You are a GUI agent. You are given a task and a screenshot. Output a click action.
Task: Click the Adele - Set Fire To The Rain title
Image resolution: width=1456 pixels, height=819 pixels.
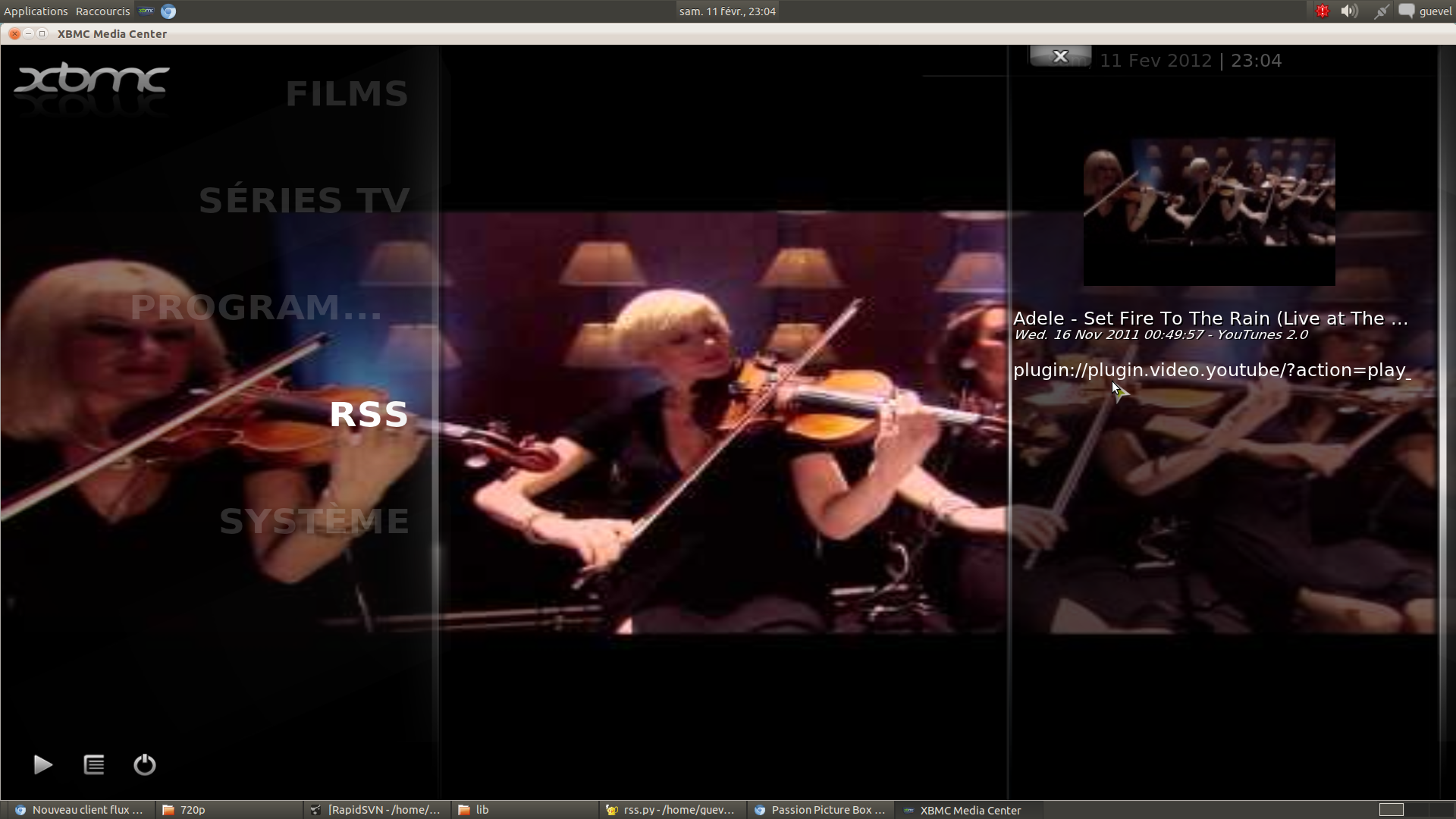click(1210, 318)
